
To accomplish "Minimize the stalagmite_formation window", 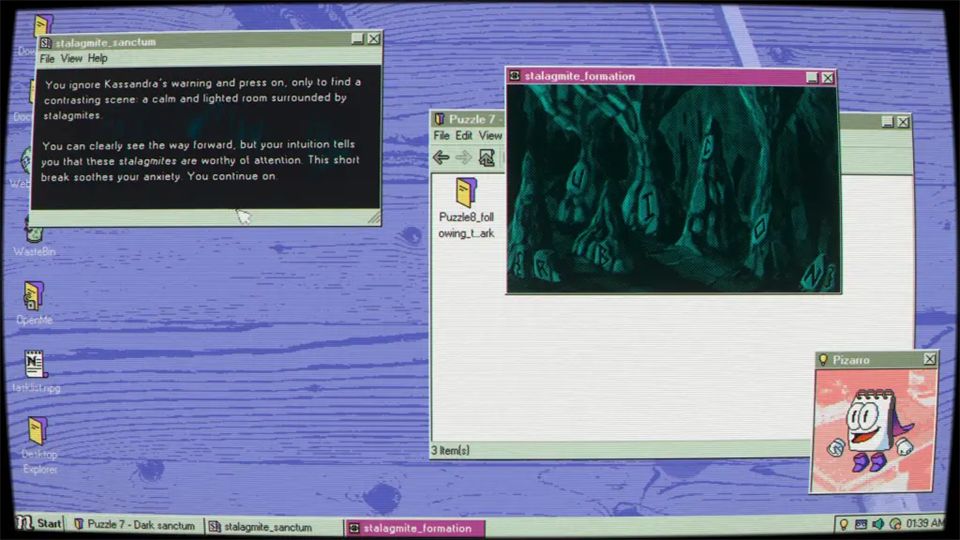I will point(812,78).
